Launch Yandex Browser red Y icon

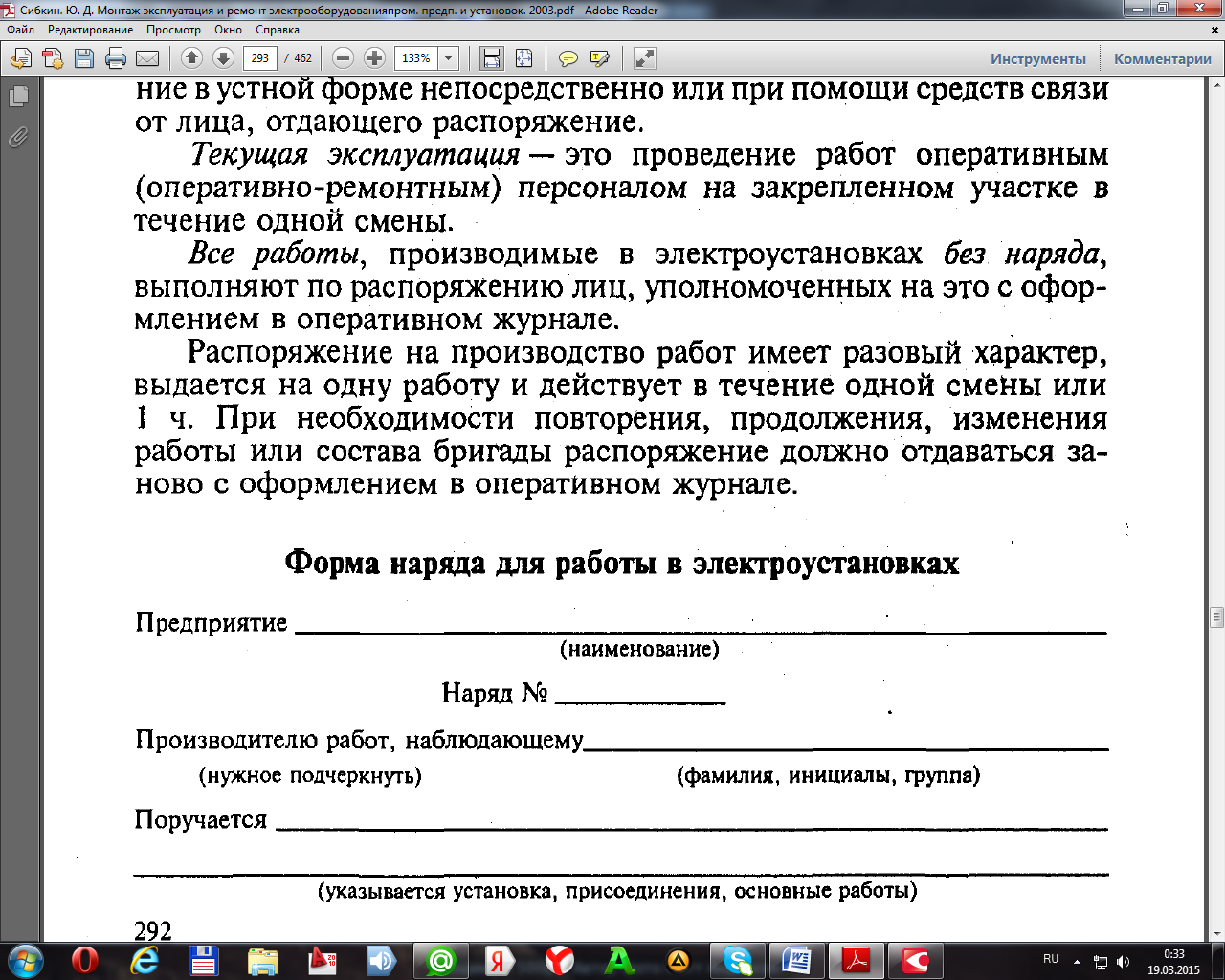pos(560,960)
